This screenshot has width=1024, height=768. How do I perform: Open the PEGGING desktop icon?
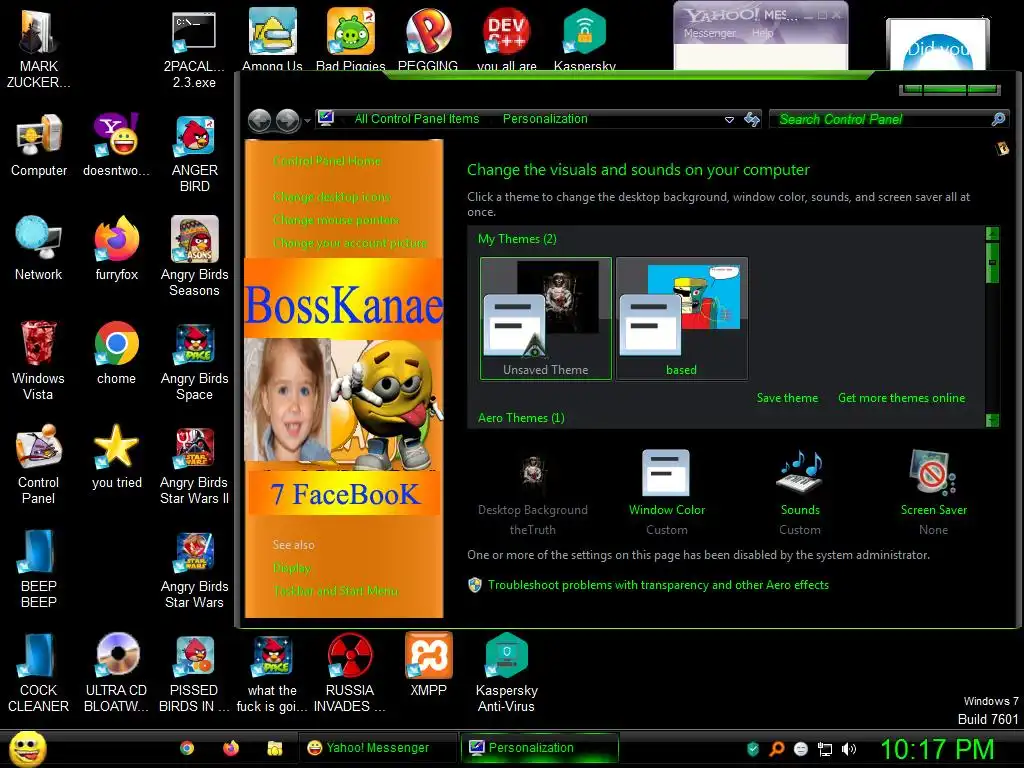pos(428,39)
